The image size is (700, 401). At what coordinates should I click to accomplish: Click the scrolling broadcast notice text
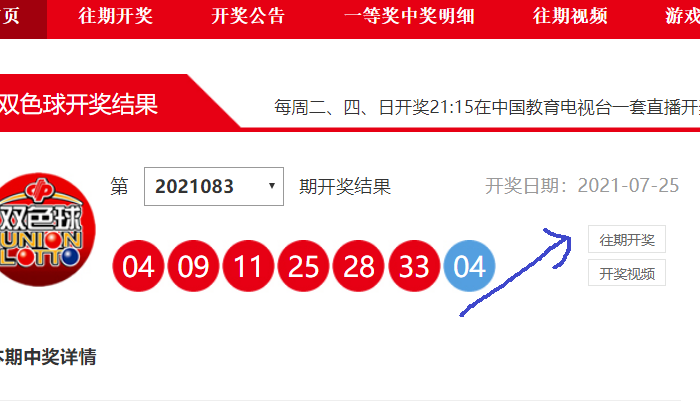[487, 107]
